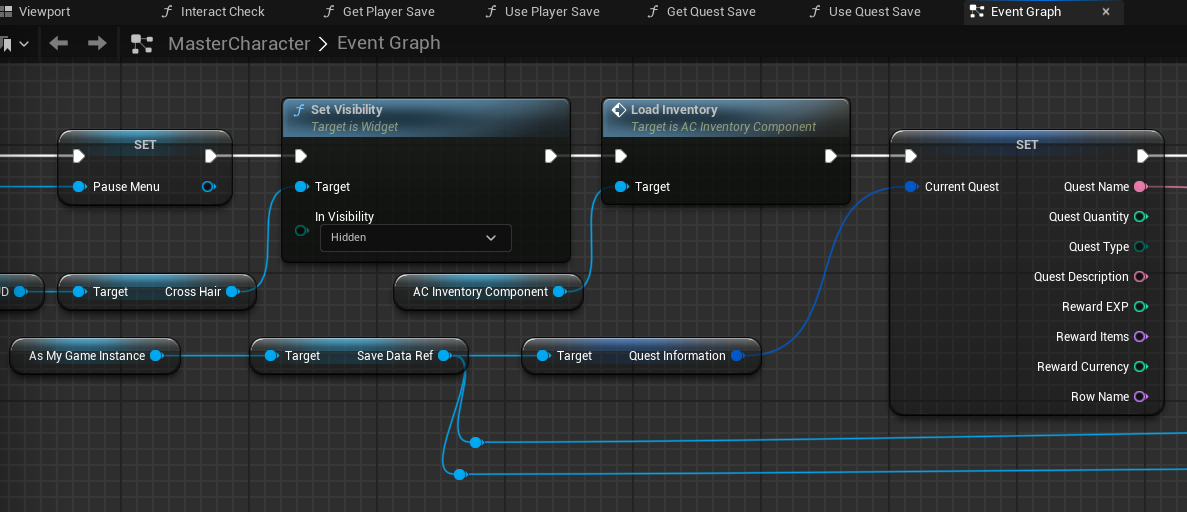This screenshot has width=1187, height=512.
Task: Click the Quest Description output pin
Action: pos(1141,276)
